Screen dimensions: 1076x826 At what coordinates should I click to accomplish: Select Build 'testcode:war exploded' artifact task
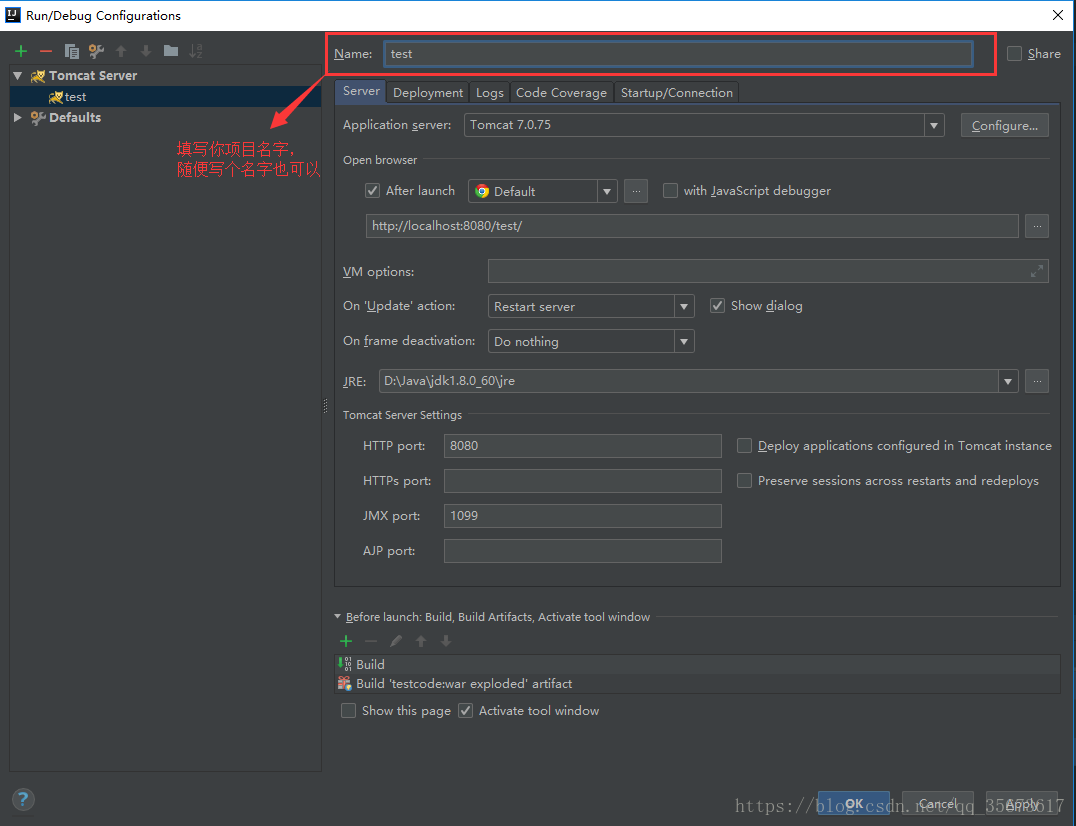coord(697,683)
